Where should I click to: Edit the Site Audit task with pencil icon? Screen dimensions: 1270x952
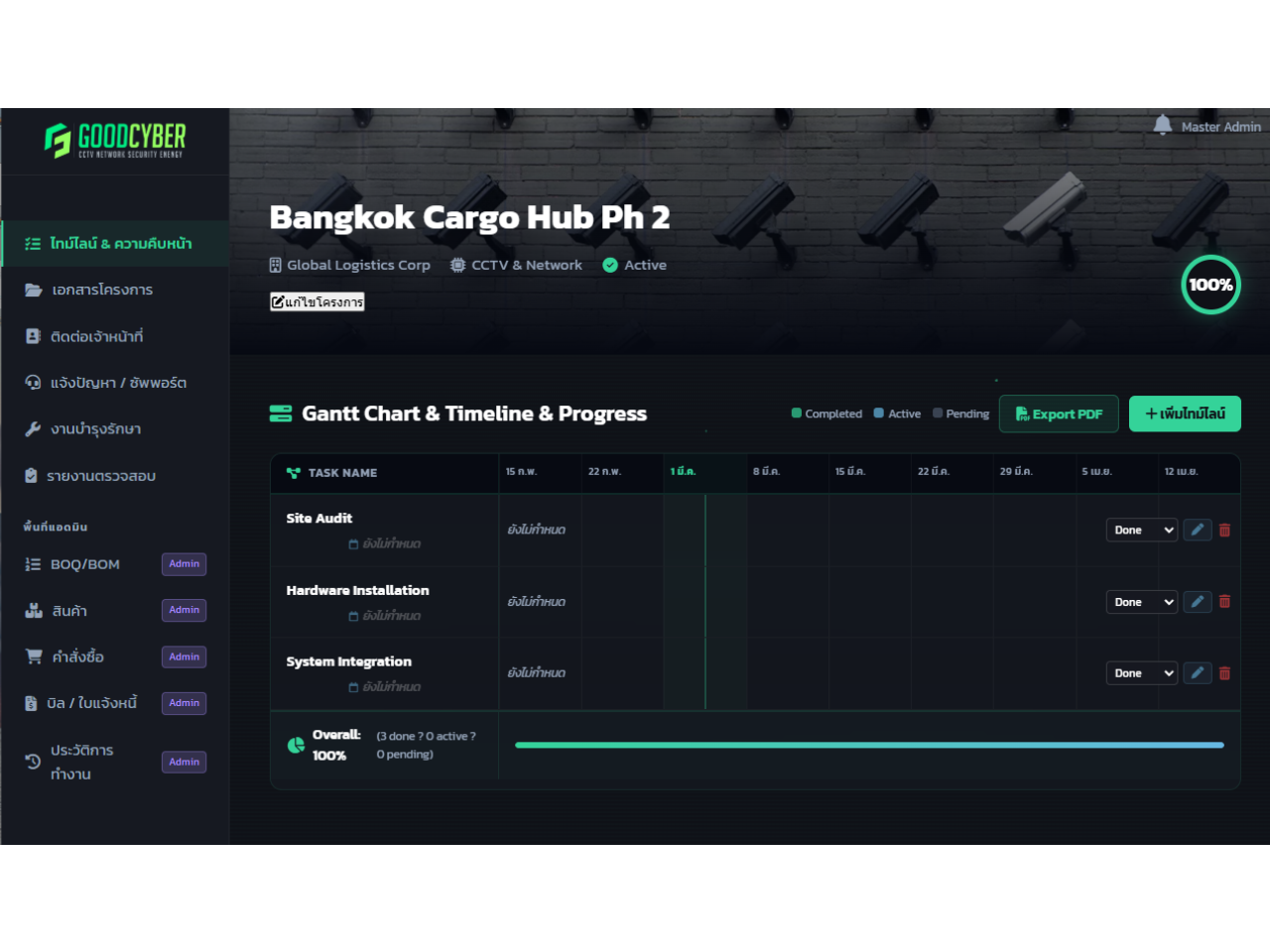(1197, 530)
